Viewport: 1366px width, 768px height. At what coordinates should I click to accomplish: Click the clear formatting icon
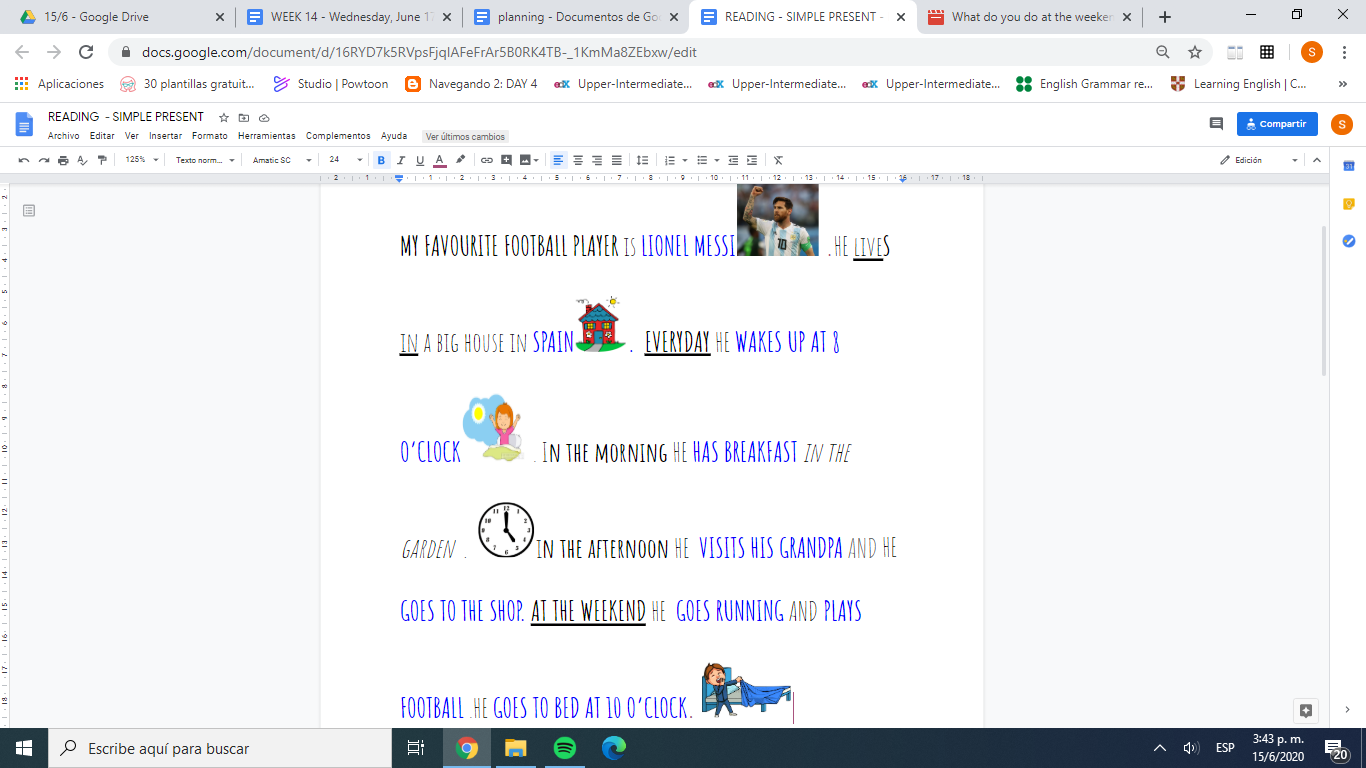pos(778,160)
